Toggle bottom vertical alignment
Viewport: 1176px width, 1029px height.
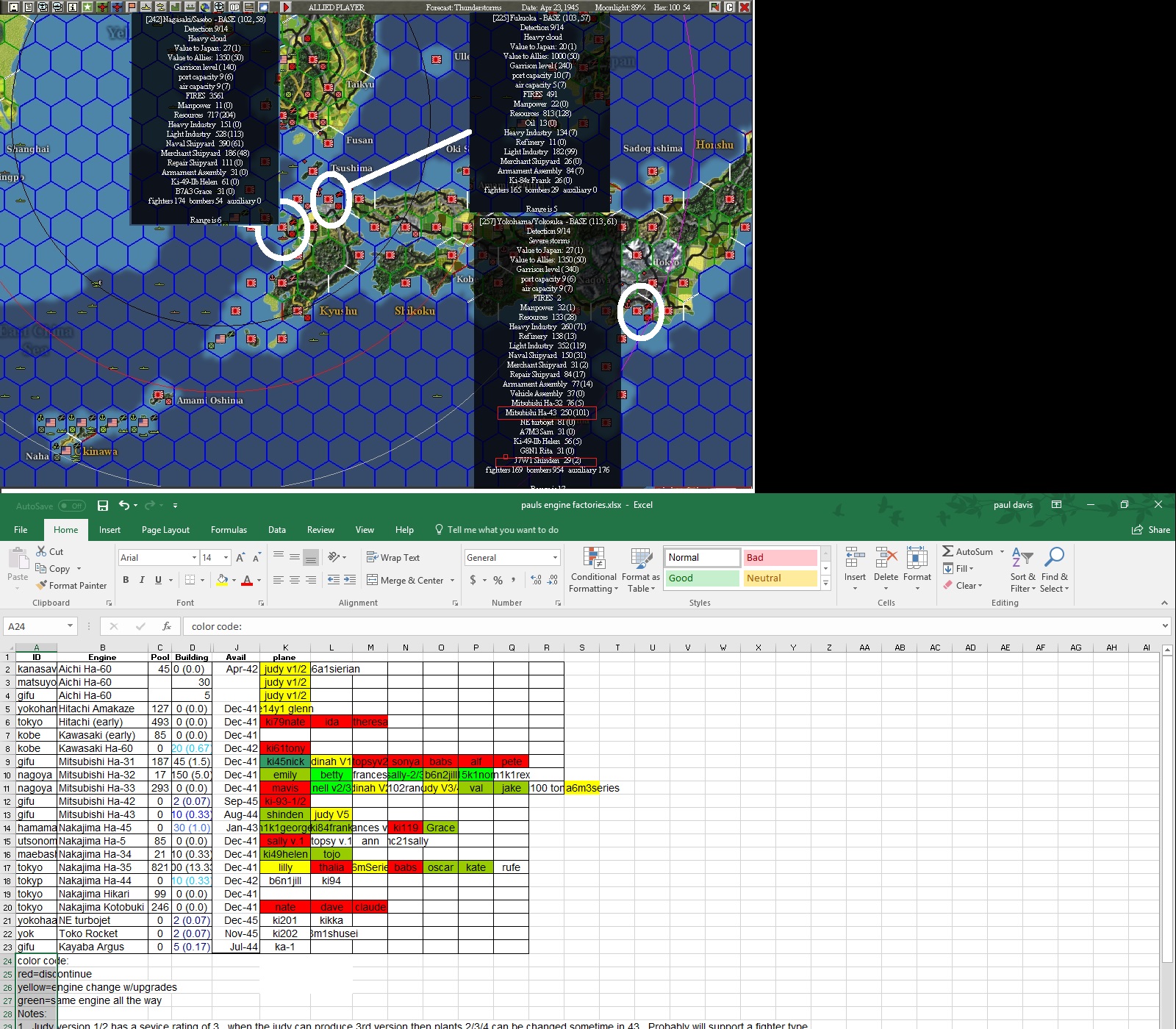311,557
